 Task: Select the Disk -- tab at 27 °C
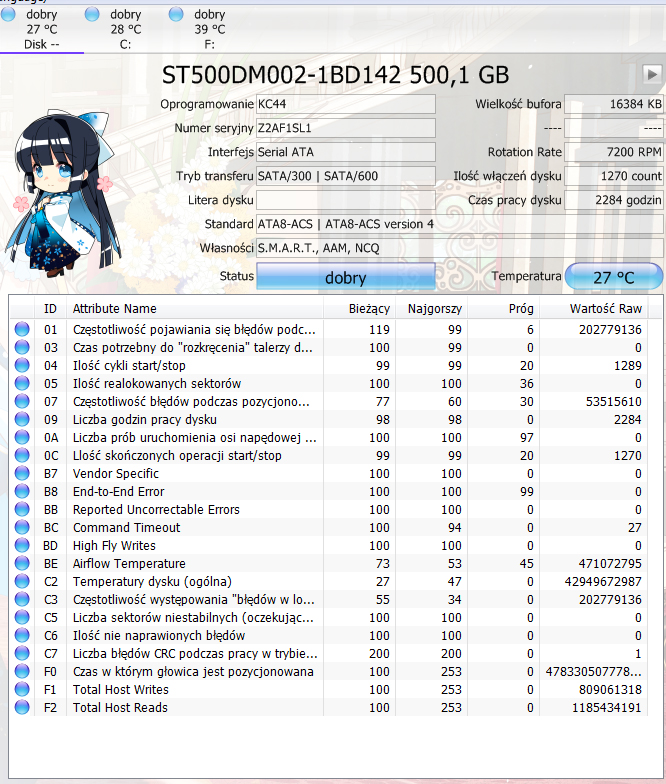[x=42, y=29]
